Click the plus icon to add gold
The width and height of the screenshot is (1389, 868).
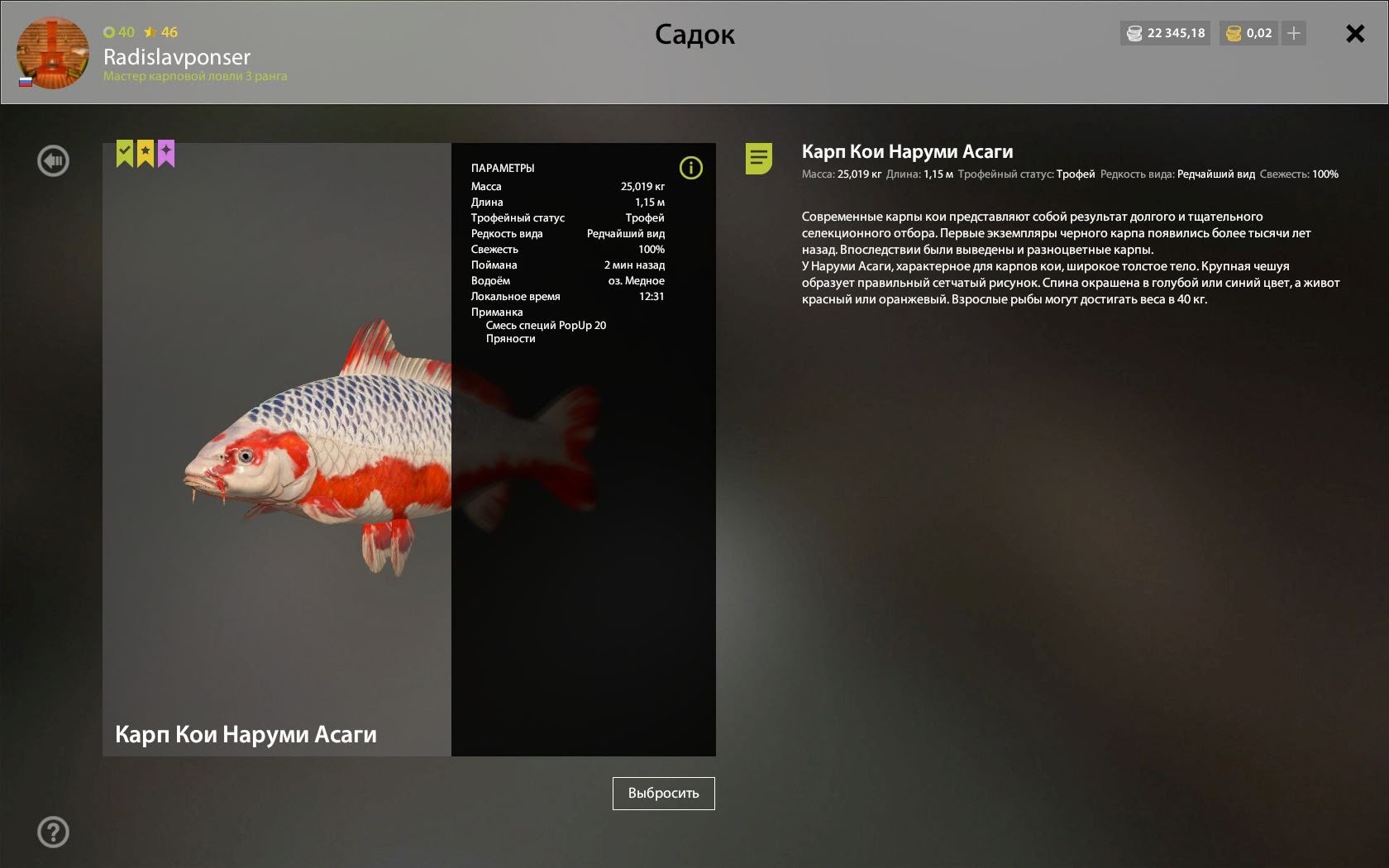coord(1294,33)
